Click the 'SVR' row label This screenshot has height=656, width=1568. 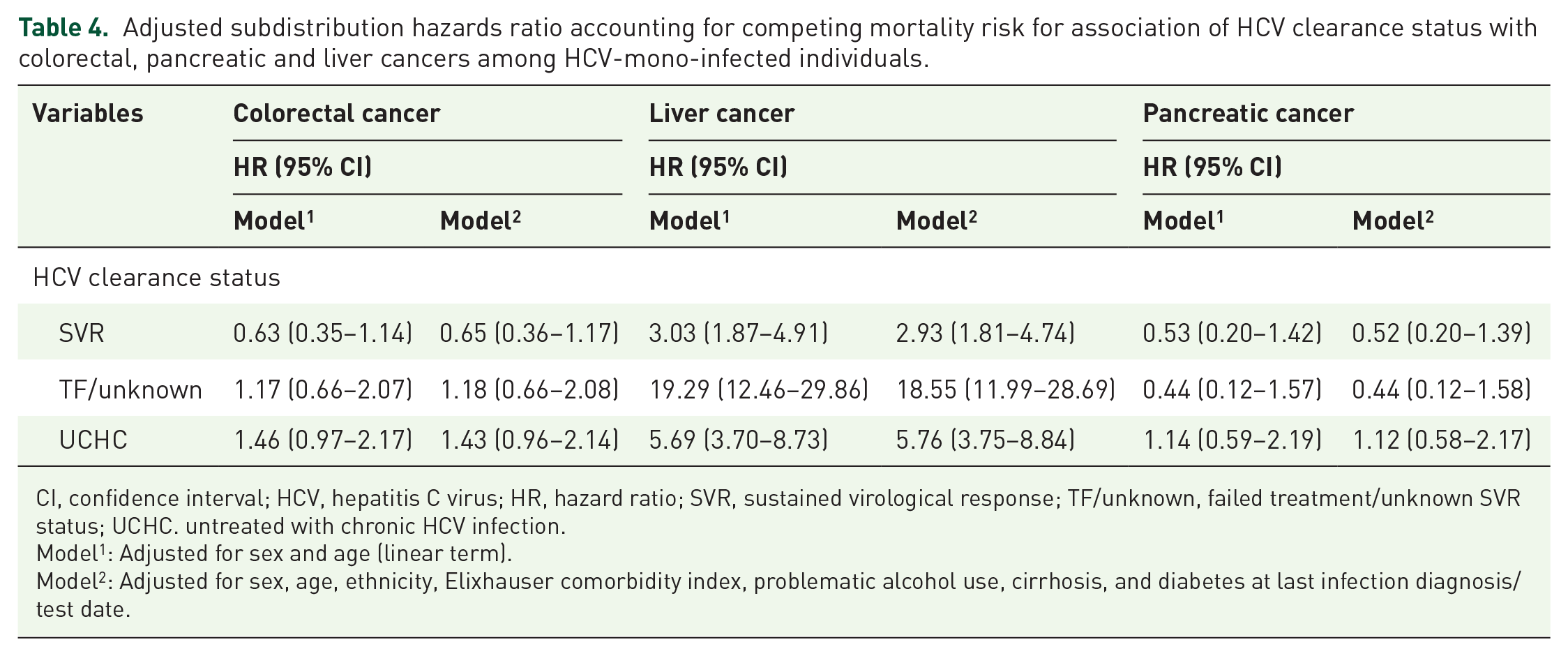coord(82,333)
